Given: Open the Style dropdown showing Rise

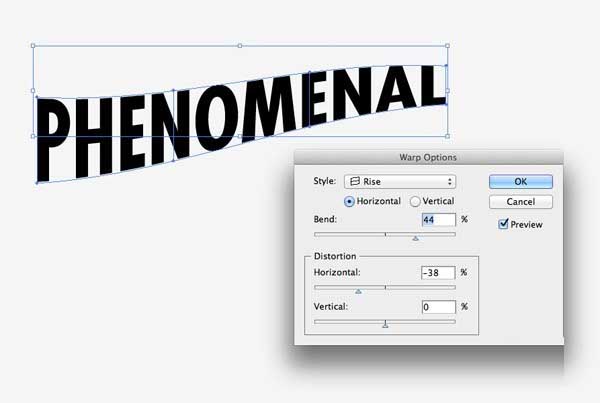Looking at the screenshot, I should (400, 181).
